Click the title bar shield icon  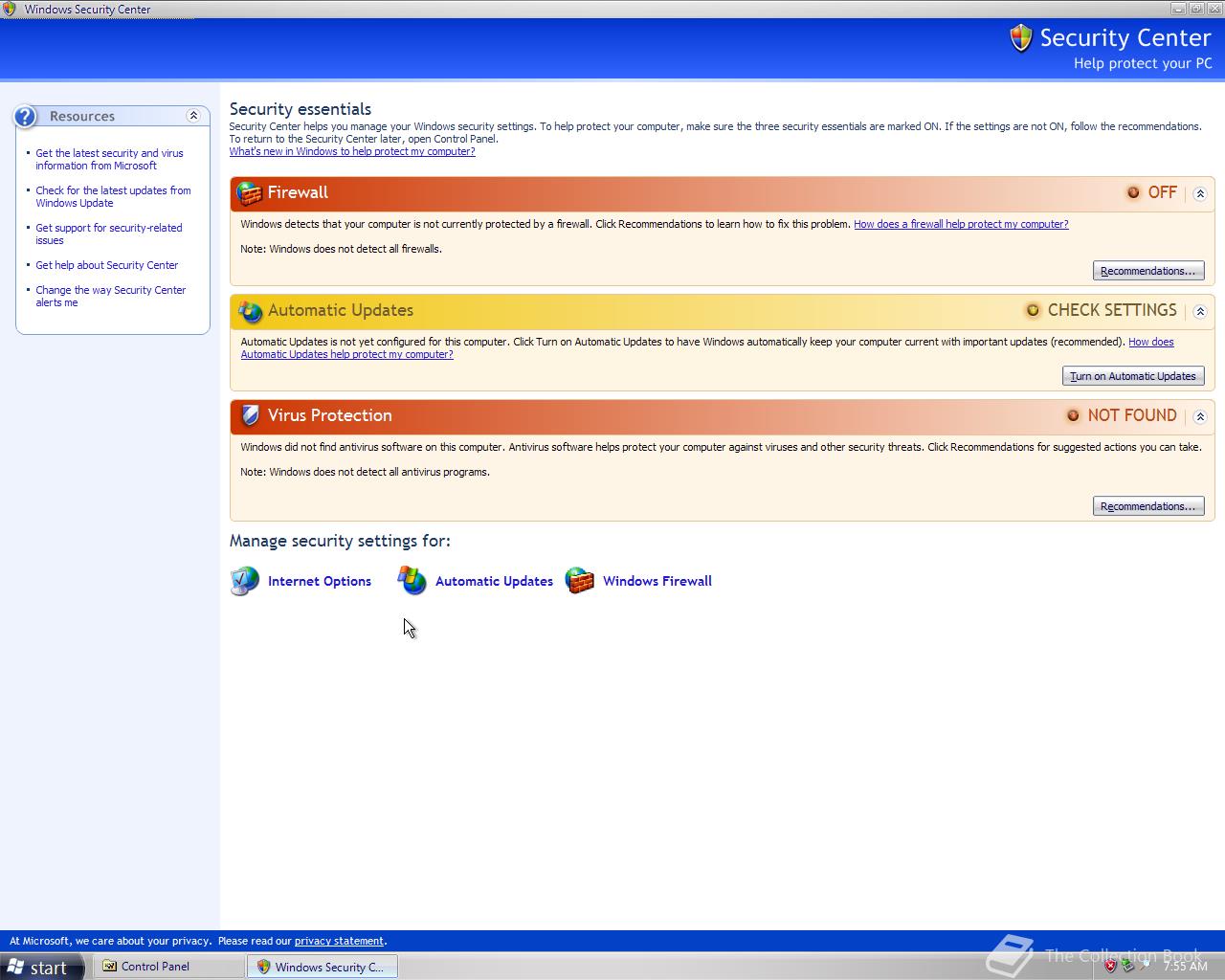pos(9,9)
